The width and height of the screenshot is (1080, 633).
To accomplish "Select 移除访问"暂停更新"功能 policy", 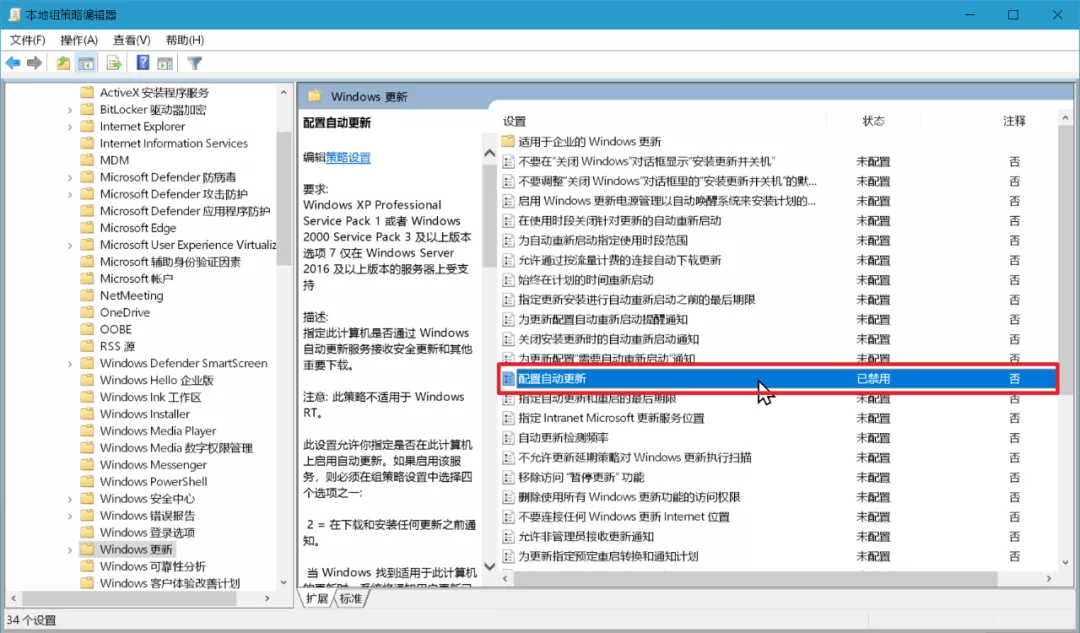I will [x=581, y=477].
